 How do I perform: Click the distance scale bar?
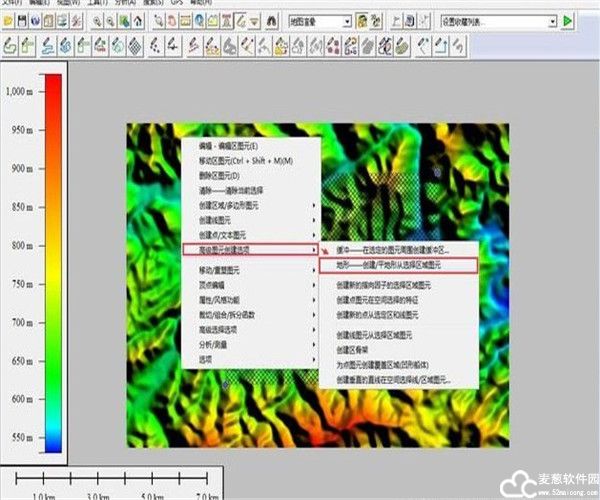[x=112, y=479]
